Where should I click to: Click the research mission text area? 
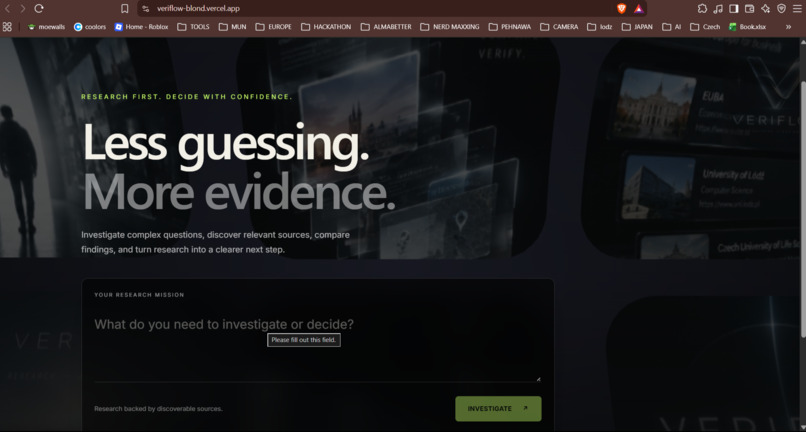[317, 347]
